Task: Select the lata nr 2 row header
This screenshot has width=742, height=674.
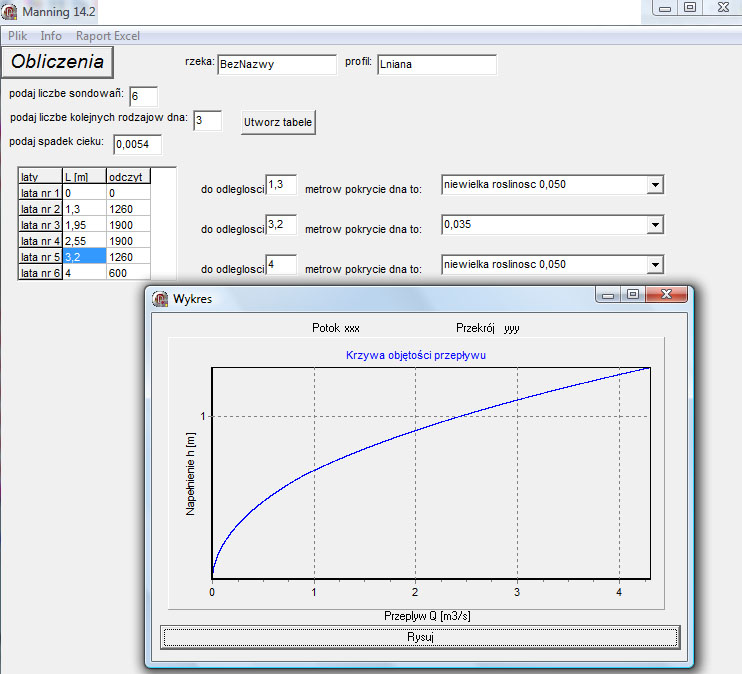Action: 40,209
